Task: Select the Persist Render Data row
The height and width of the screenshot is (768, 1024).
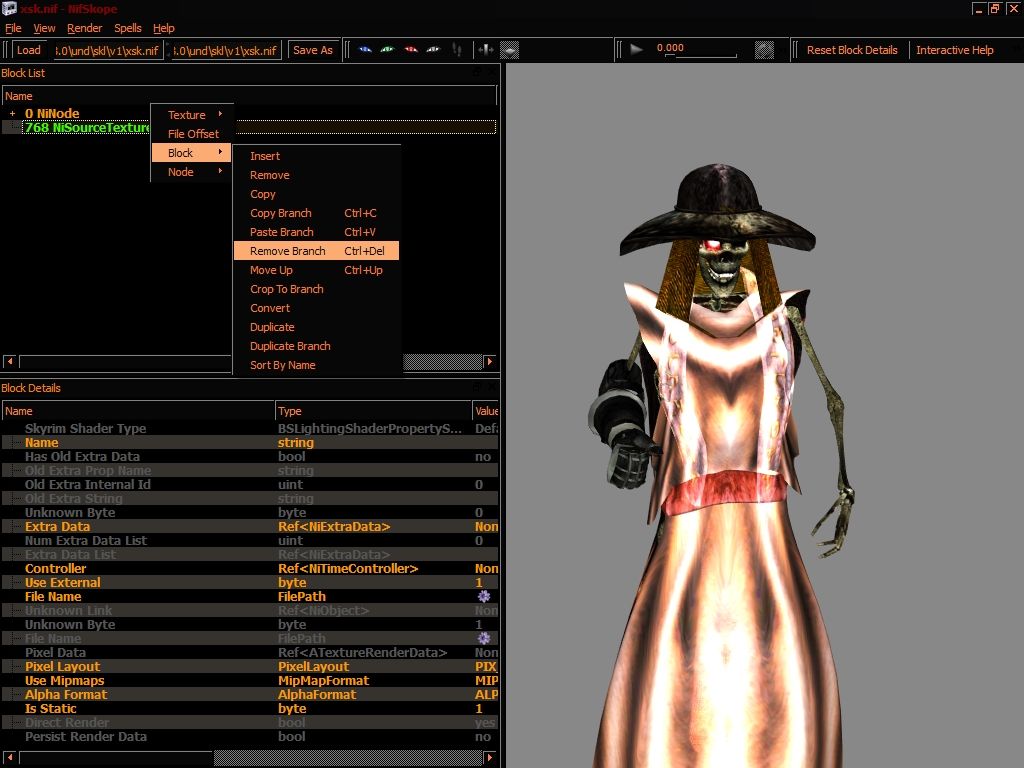Action: point(250,737)
